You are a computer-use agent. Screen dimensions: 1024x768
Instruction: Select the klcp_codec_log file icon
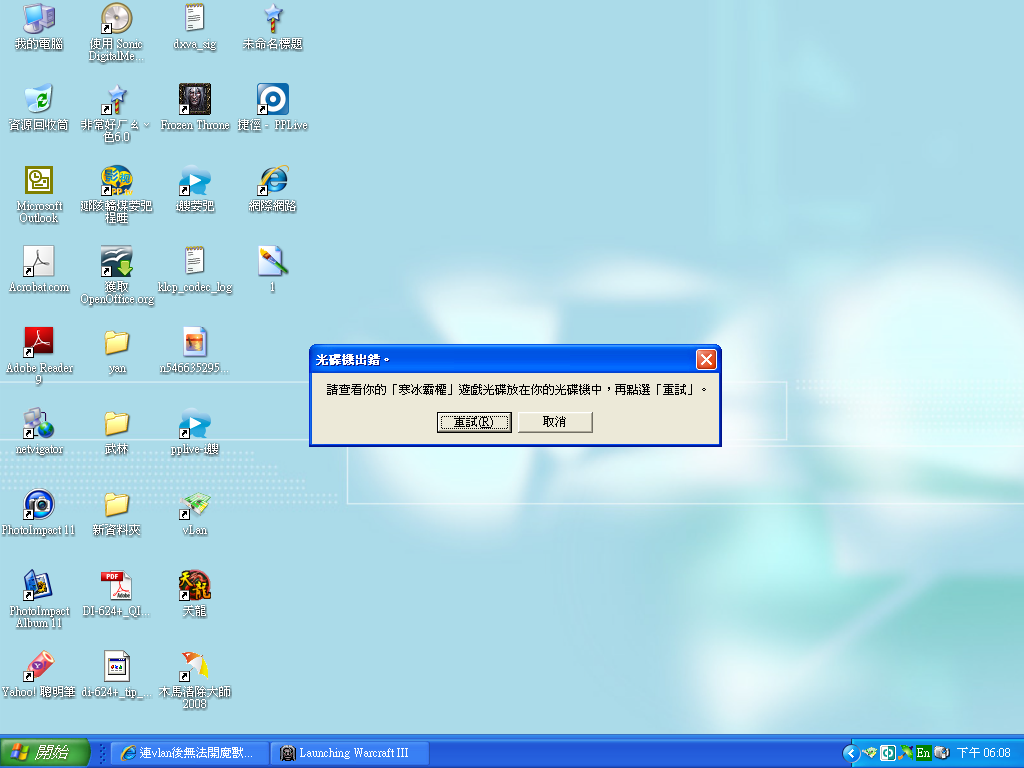point(195,262)
